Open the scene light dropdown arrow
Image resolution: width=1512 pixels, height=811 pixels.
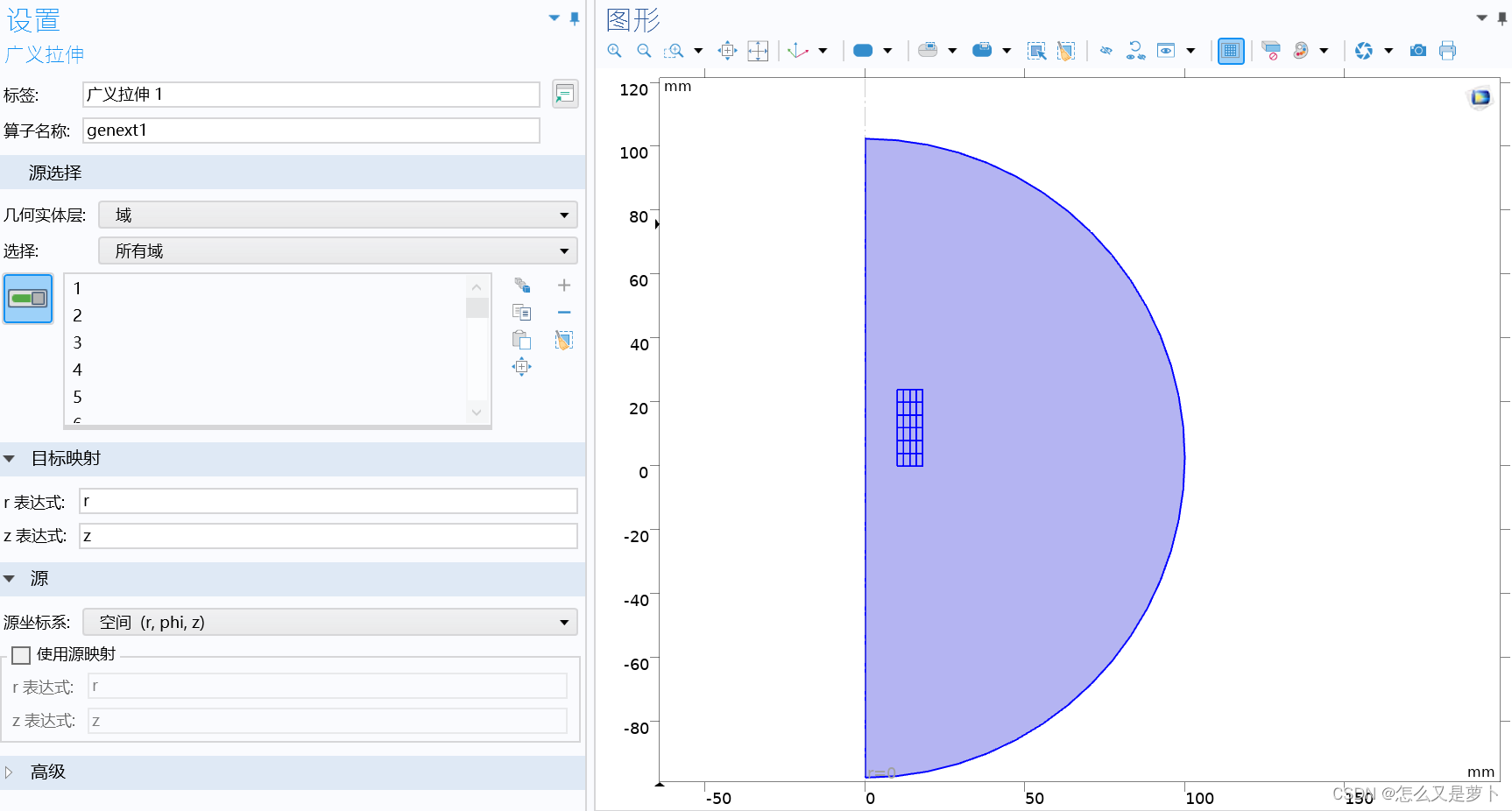coord(1388,51)
